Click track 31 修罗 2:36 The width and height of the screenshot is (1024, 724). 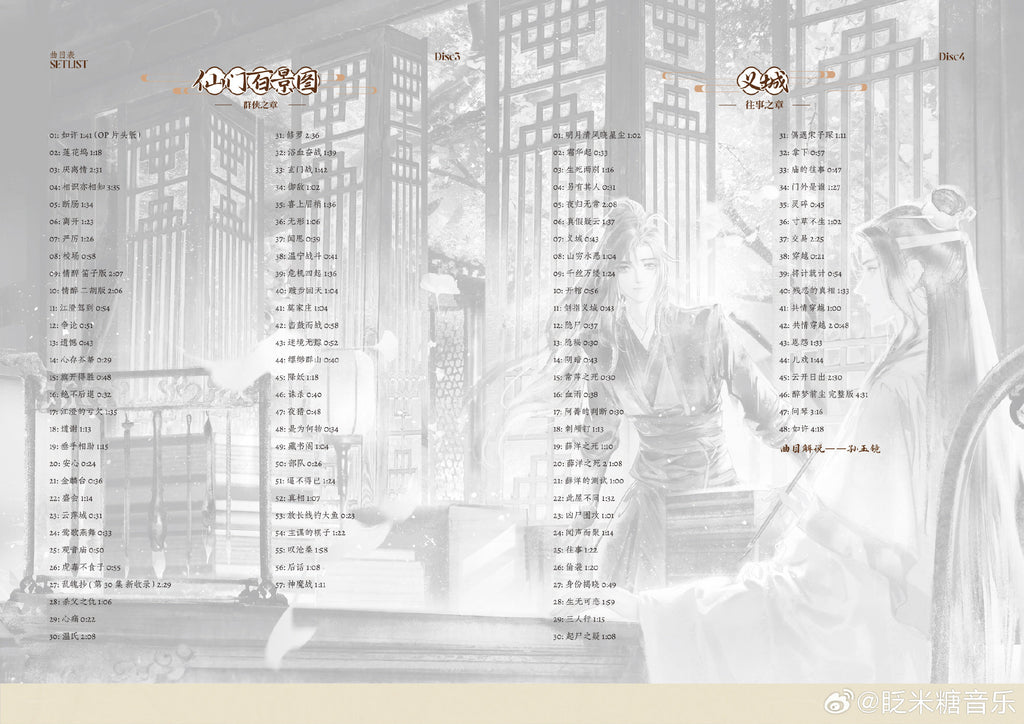coord(297,135)
